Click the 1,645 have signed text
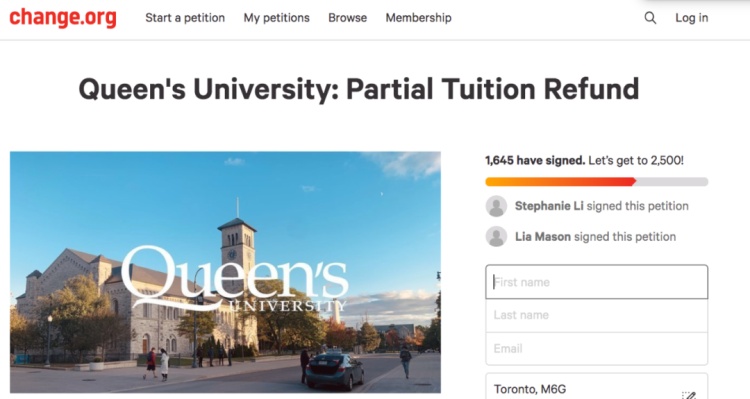 click(x=535, y=160)
